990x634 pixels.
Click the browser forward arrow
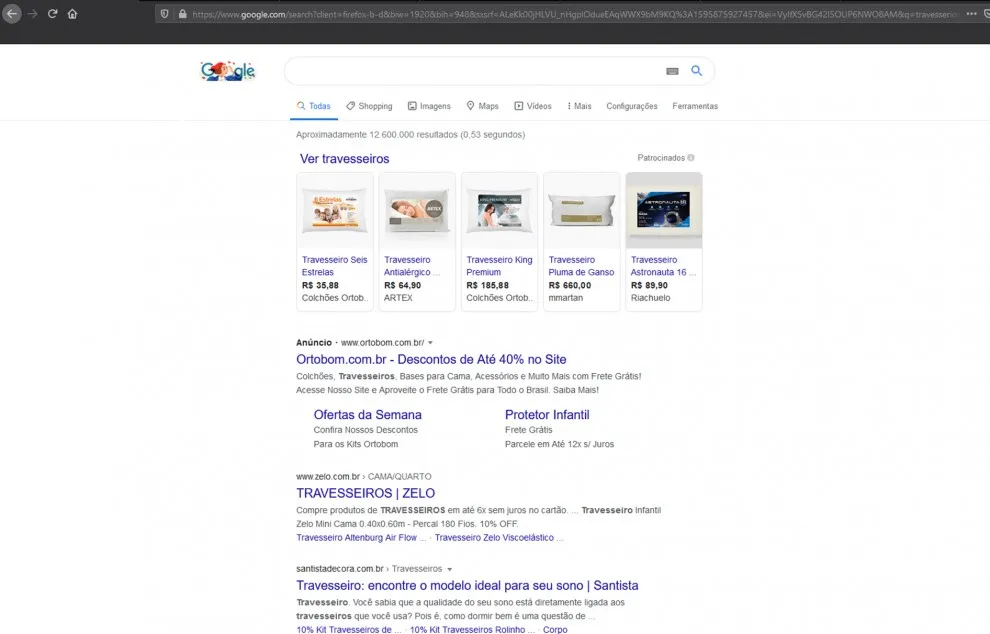(x=32, y=14)
